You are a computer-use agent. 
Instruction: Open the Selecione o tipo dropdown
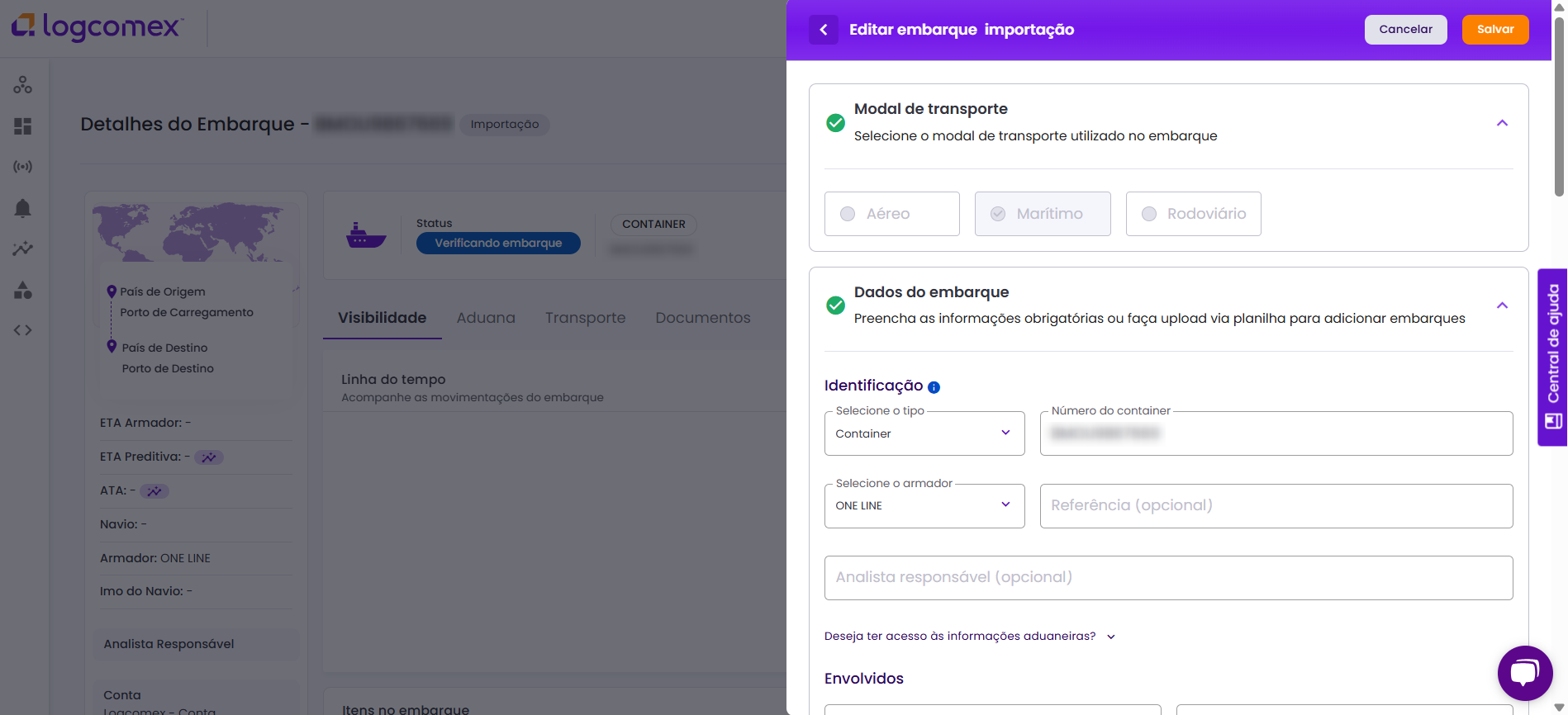tap(924, 433)
